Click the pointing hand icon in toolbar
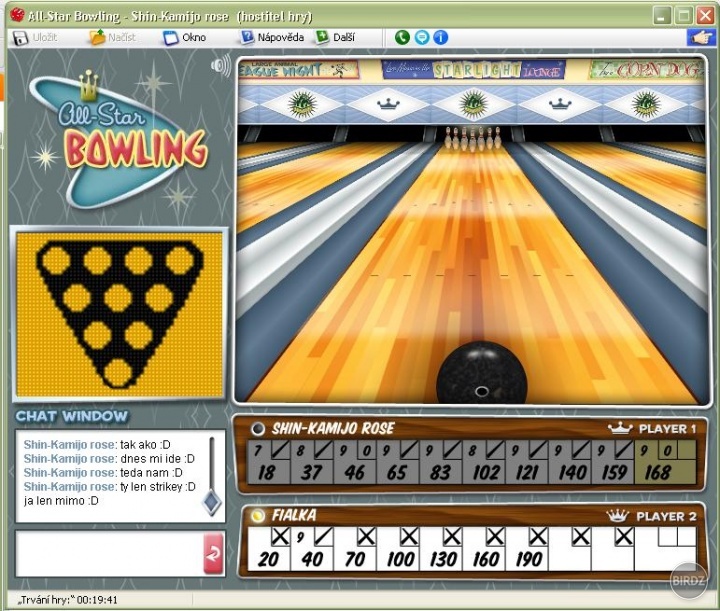This screenshot has height=611, width=720. [700, 38]
